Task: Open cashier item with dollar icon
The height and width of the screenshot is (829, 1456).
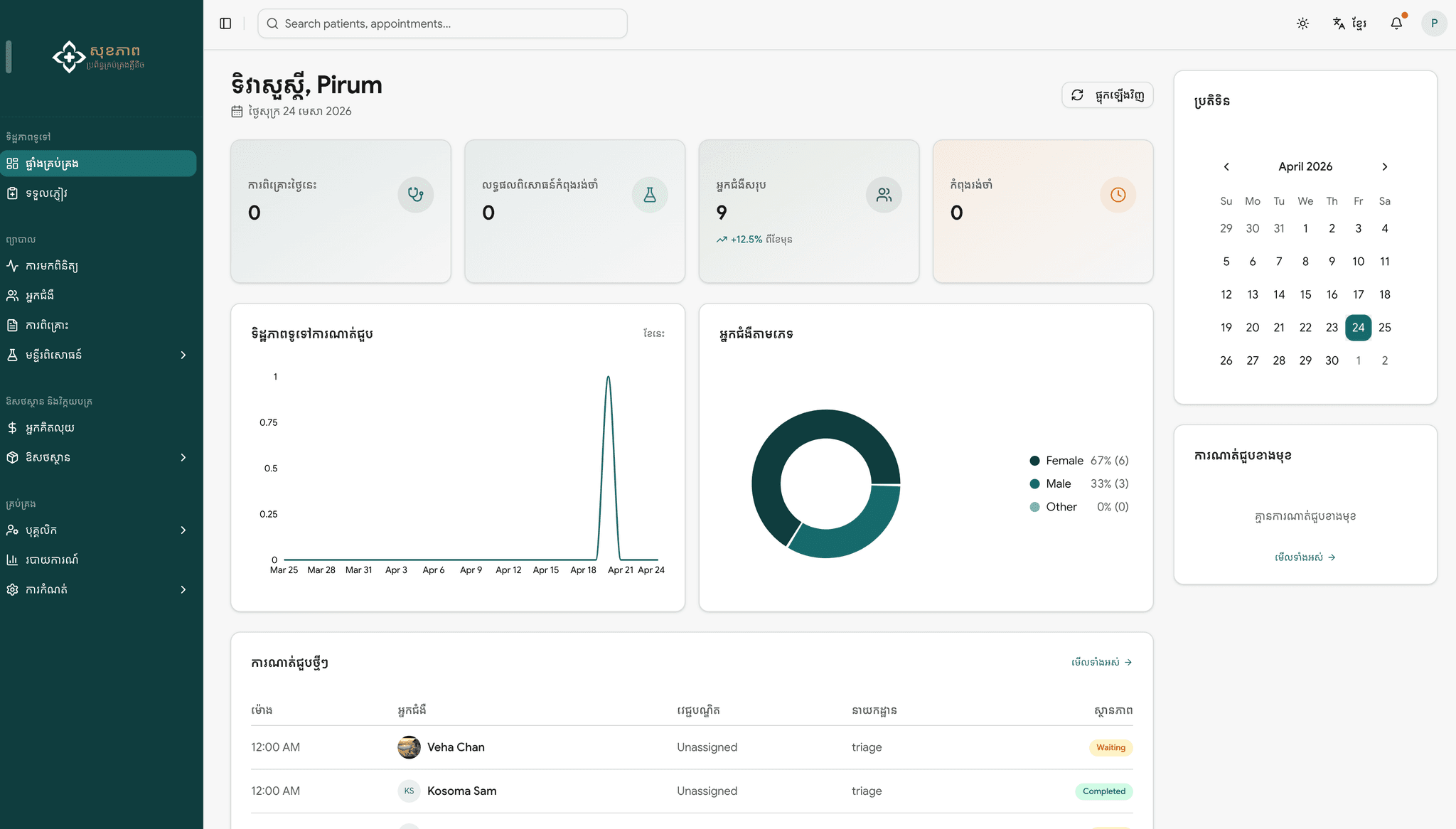Action: click(98, 428)
